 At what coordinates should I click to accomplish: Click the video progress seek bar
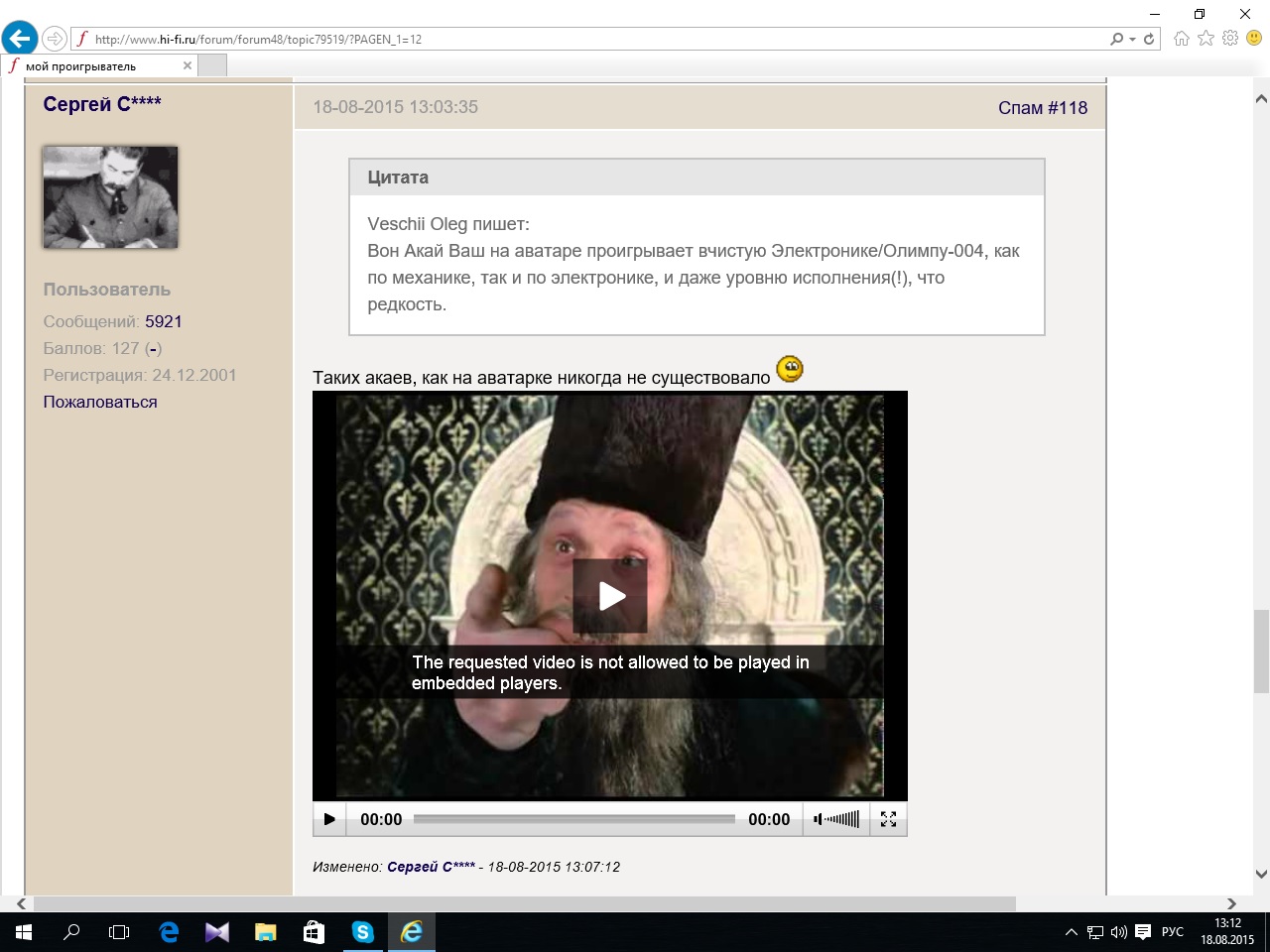point(573,819)
